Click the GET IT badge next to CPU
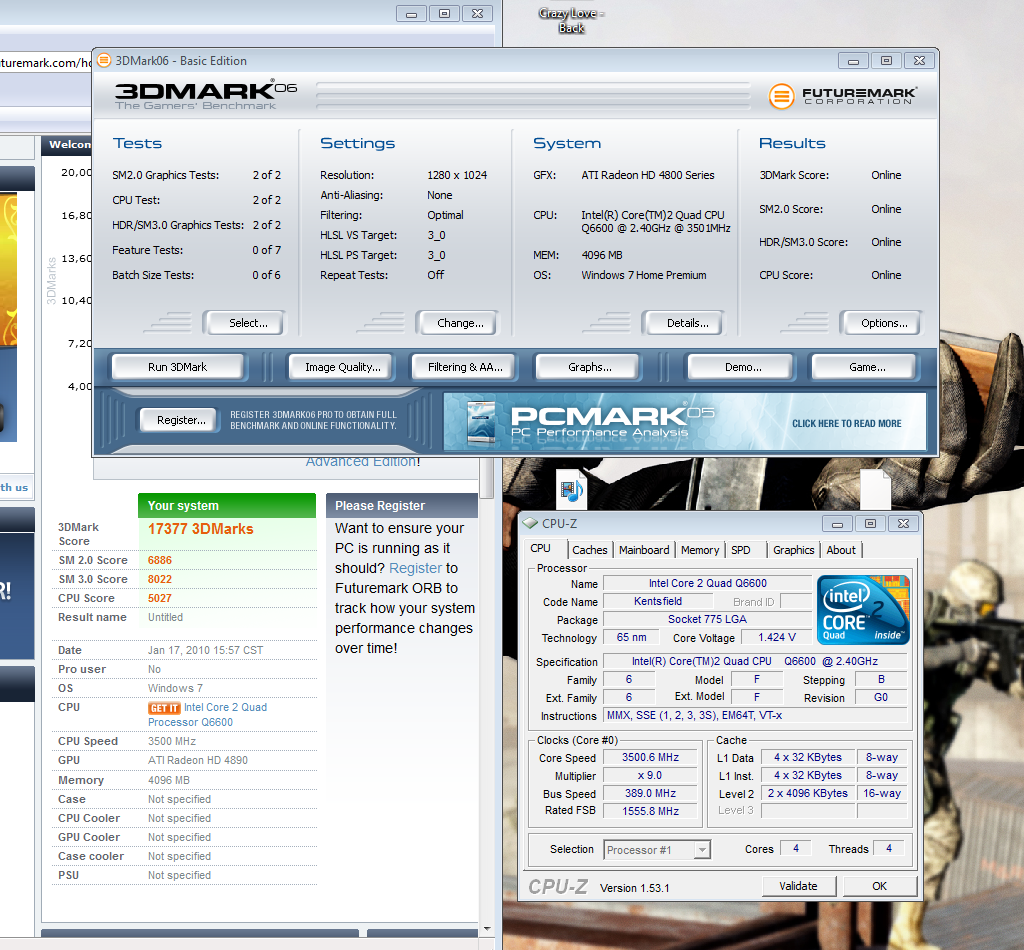 click(x=164, y=708)
